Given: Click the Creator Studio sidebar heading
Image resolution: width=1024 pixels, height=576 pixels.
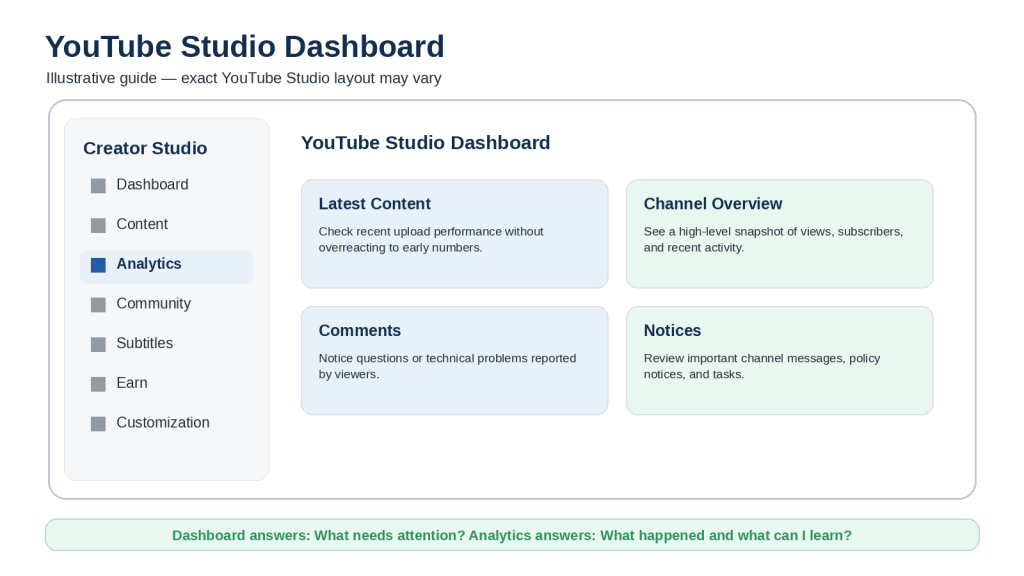Looking at the screenshot, I should (145, 148).
